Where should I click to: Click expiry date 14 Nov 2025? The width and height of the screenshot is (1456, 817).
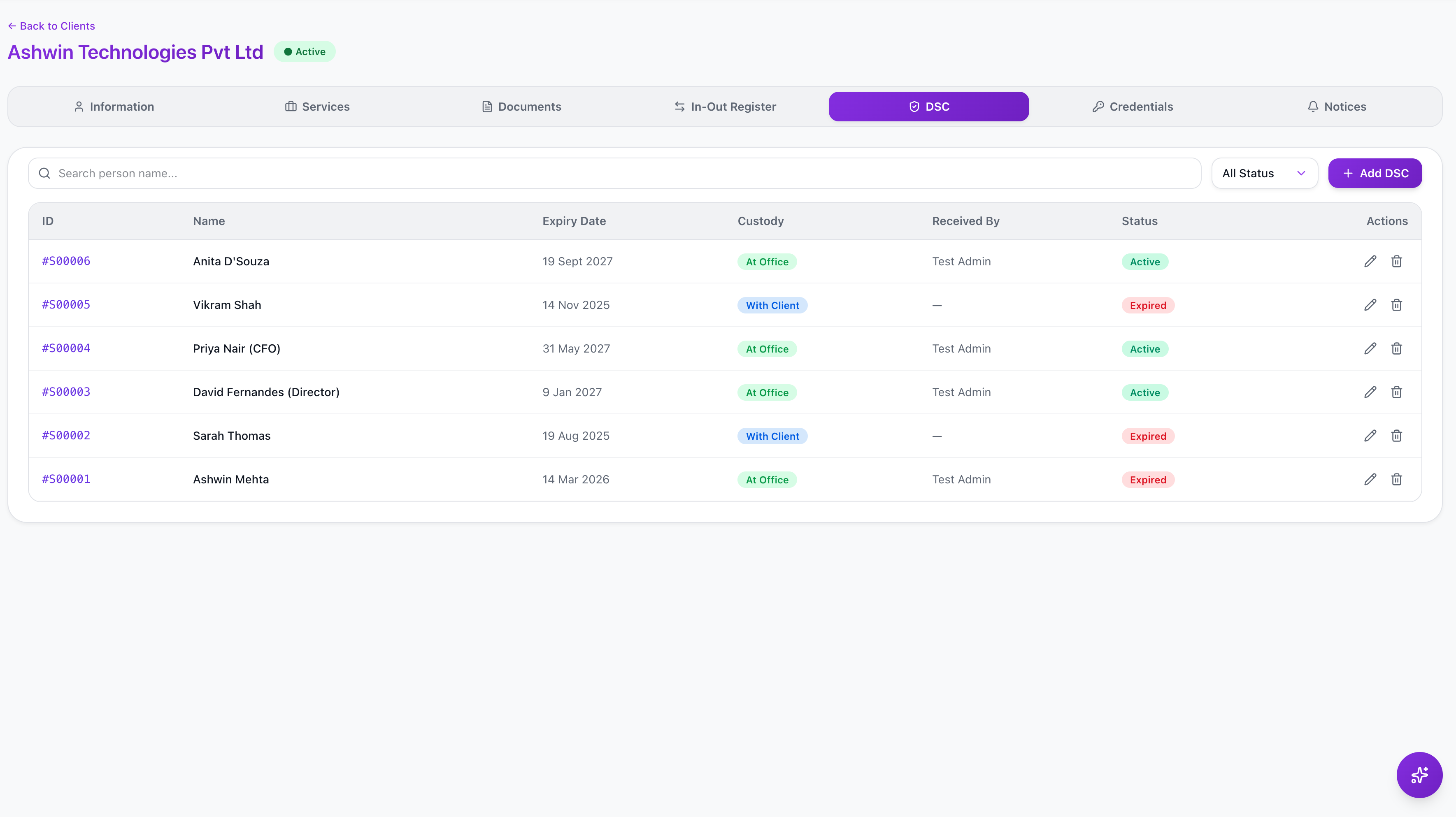(x=575, y=305)
